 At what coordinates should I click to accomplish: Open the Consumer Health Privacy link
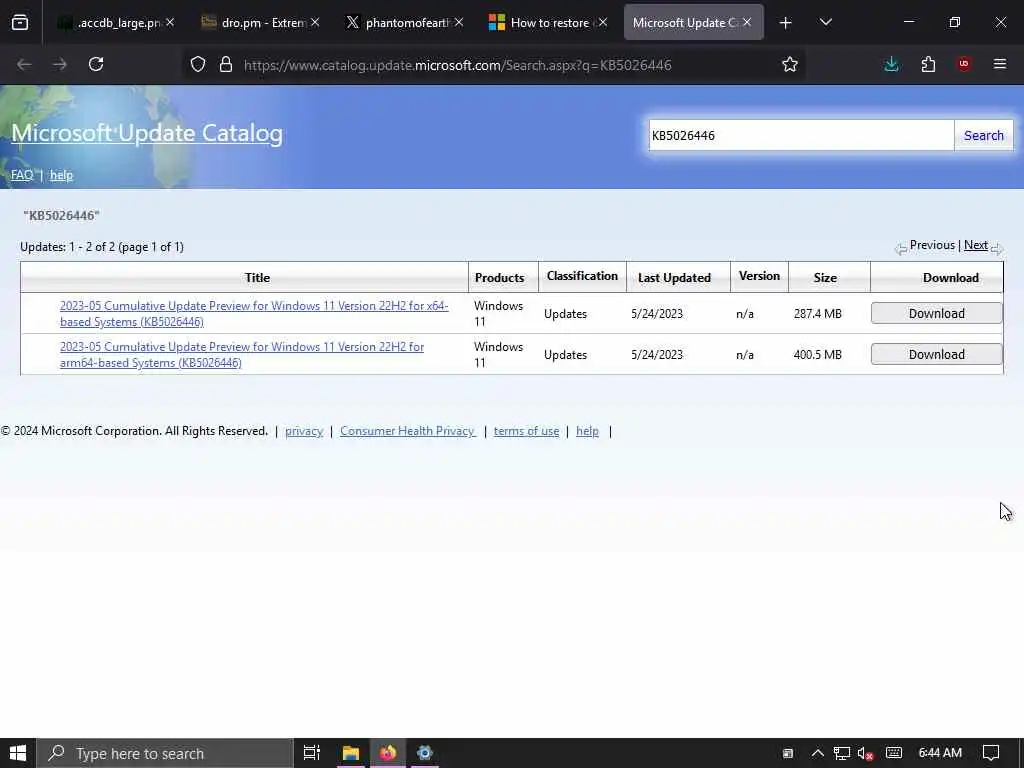(x=408, y=431)
